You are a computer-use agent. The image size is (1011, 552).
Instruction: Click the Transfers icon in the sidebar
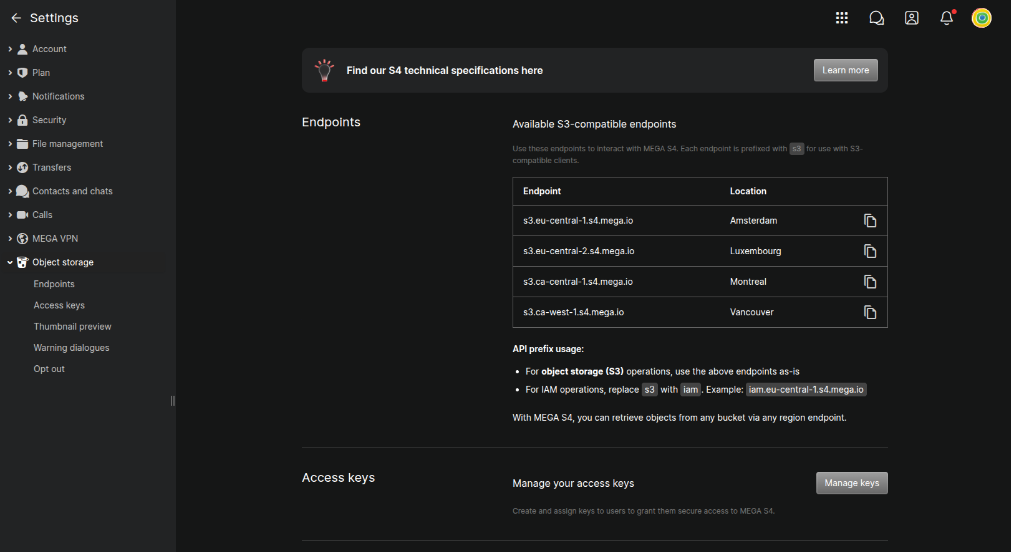(23, 168)
